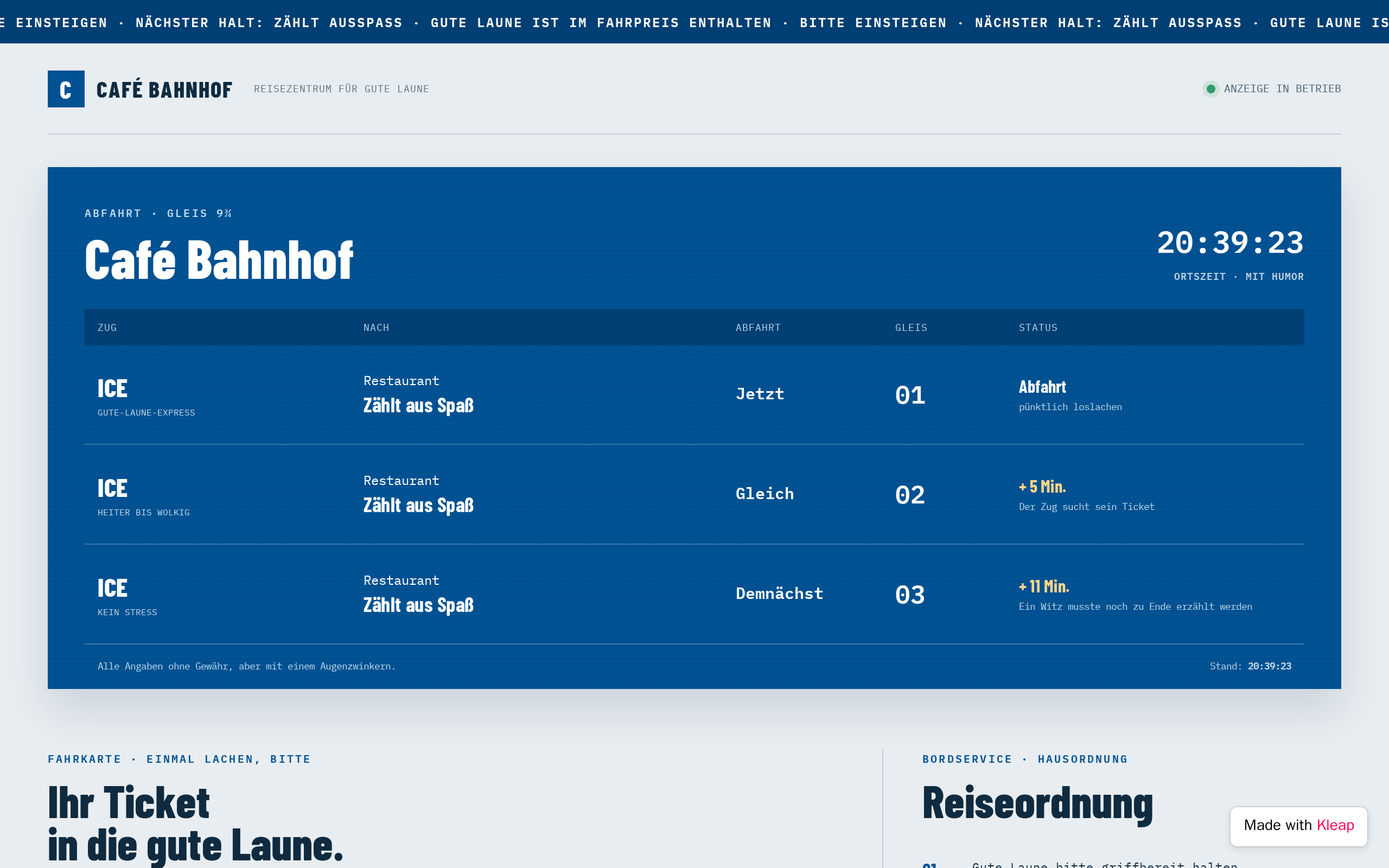Viewport: 1389px width, 868px height.
Task: Click the pünktlich loslachen status note
Action: tap(1070, 407)
